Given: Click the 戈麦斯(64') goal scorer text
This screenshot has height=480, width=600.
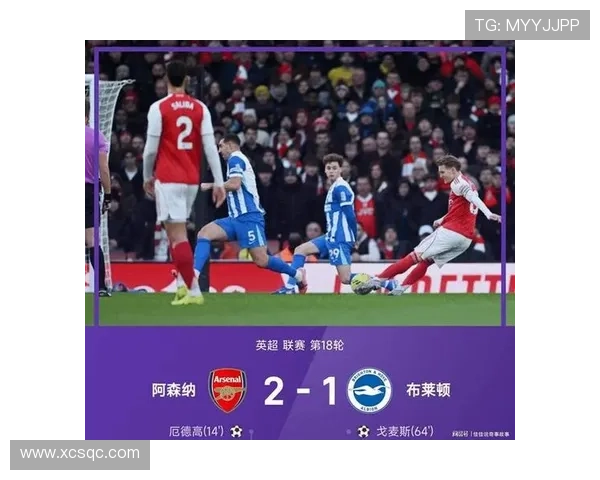Looking at the screenshot, I should tap(405, 432).
